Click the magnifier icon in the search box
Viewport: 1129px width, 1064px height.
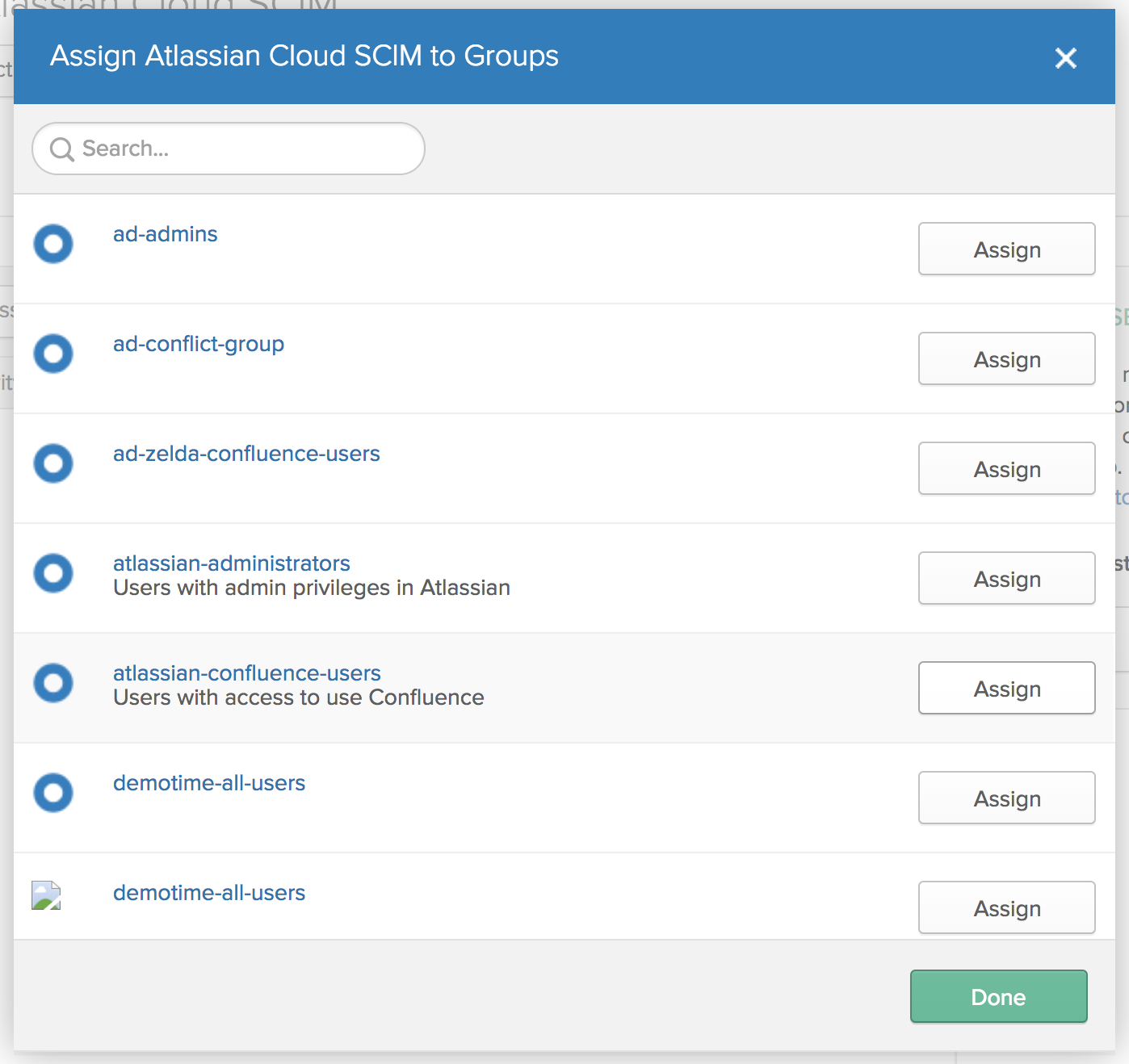click(62, 149)
